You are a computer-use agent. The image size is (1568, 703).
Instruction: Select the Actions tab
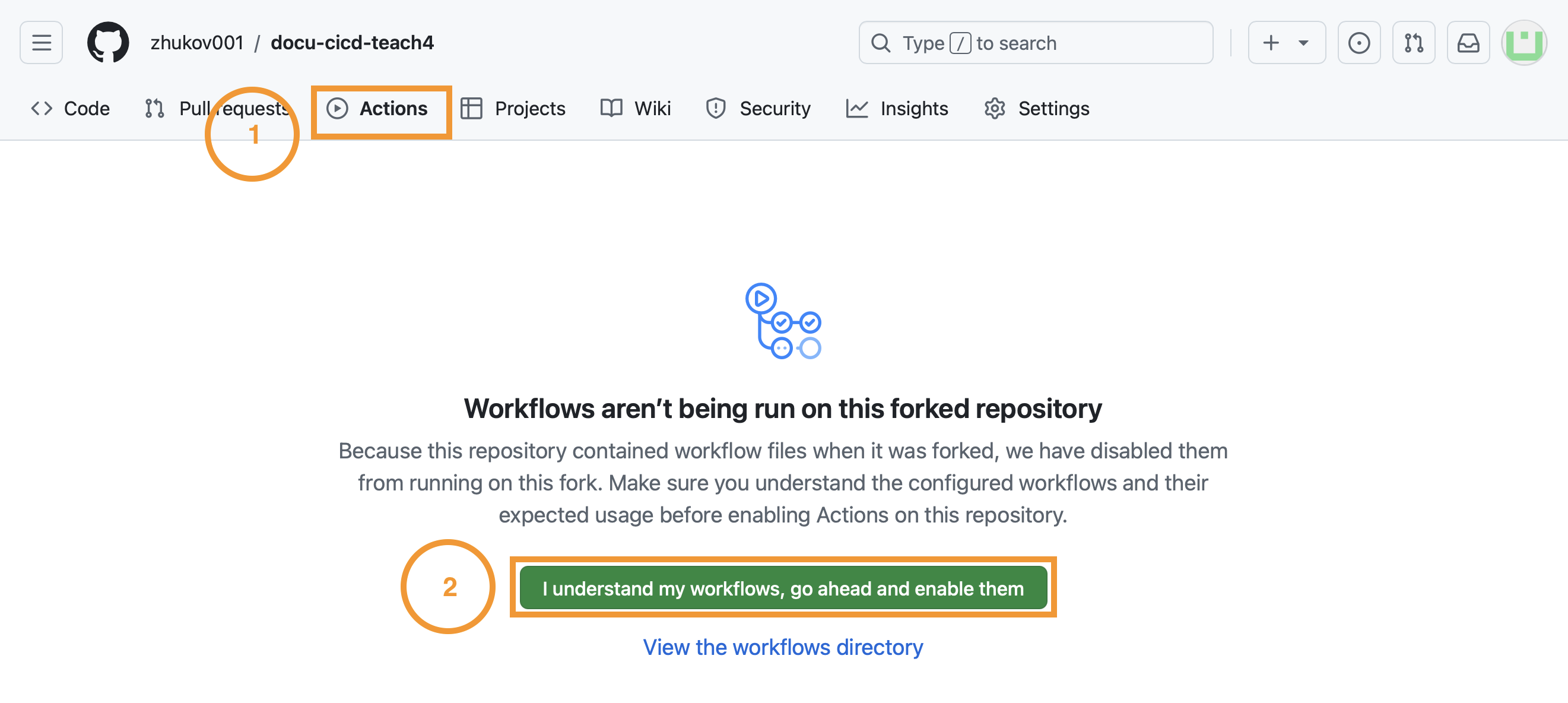pos(378,109)
